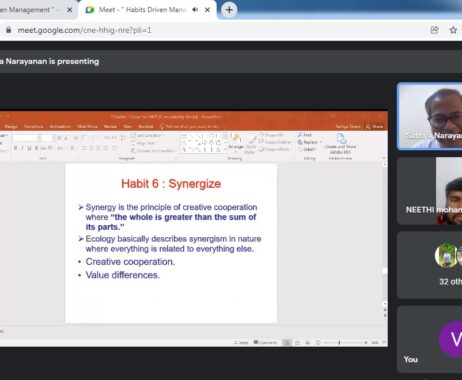Select Sathya Narayanan's video tile

430,116
